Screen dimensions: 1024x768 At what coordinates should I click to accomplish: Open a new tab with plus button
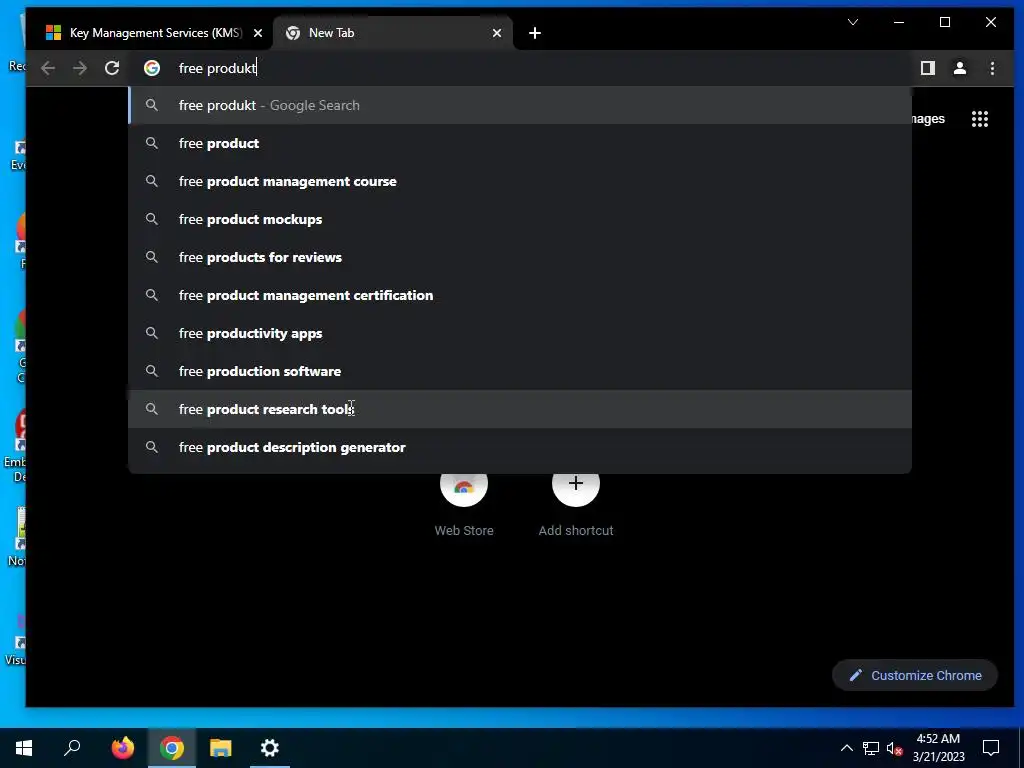(535, 33)
